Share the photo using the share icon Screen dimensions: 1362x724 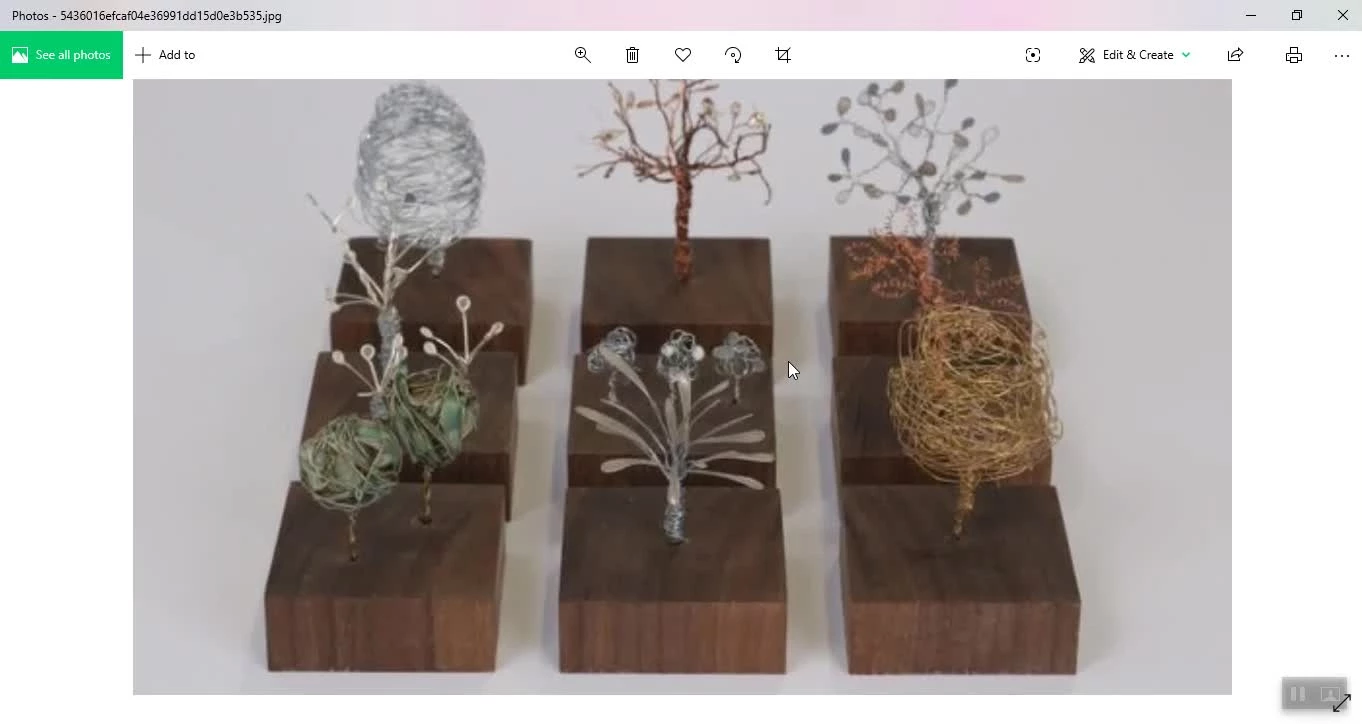click(x=1236, y=55)
